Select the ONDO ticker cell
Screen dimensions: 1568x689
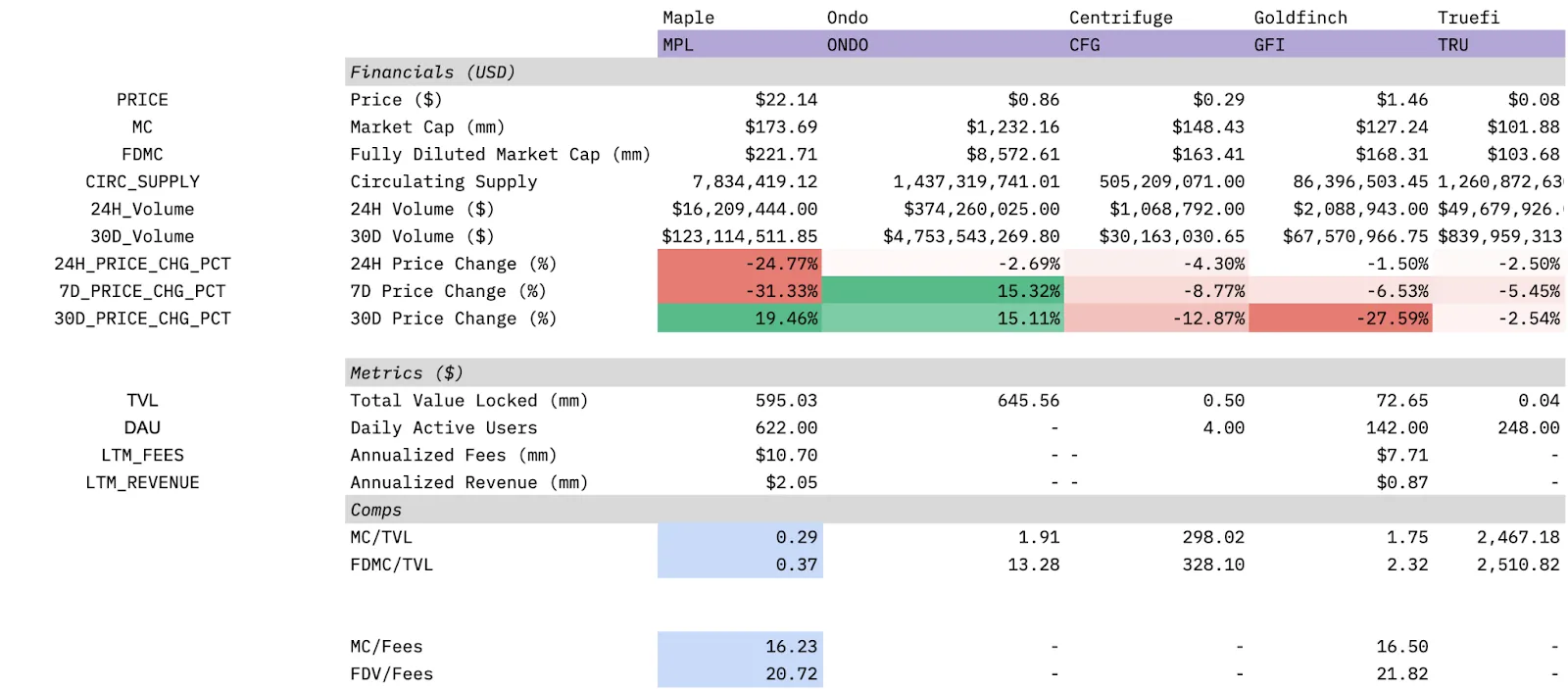click(943, 45)
